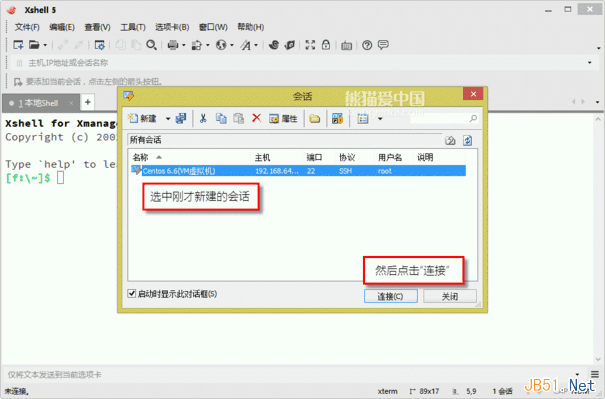Toggle the full screen icon
605x399 pixels.
click(x=310, y=45)
